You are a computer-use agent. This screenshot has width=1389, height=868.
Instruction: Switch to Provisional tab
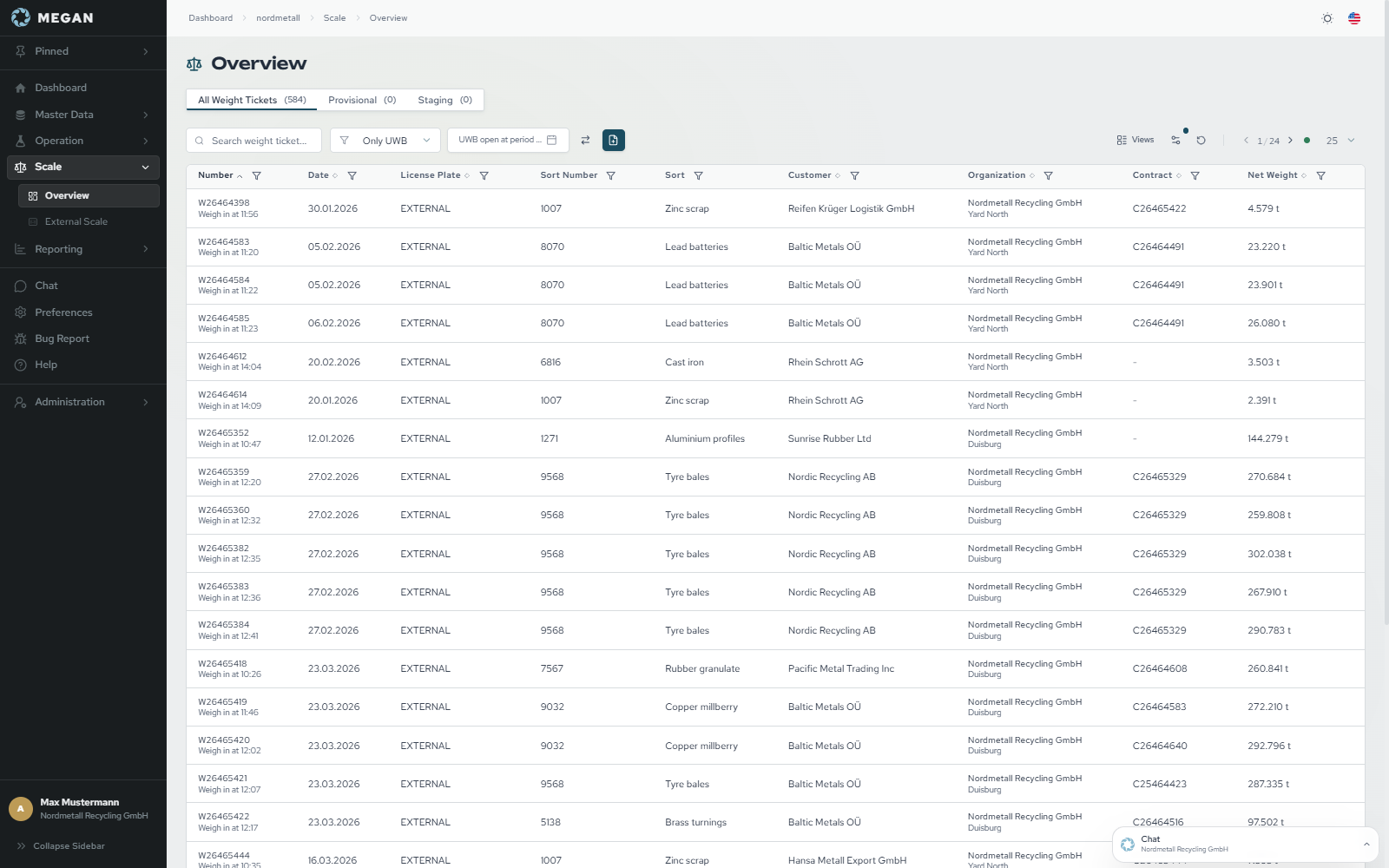tap(362, 100)
